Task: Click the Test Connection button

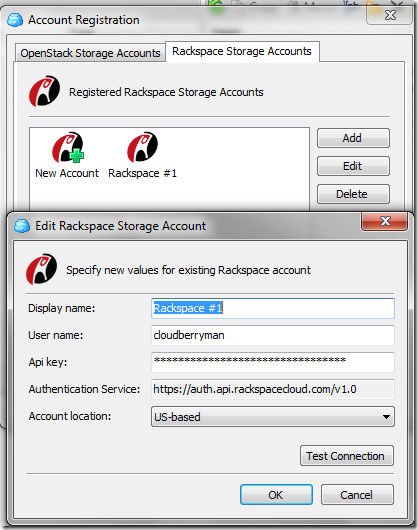Action: point(347,456)
